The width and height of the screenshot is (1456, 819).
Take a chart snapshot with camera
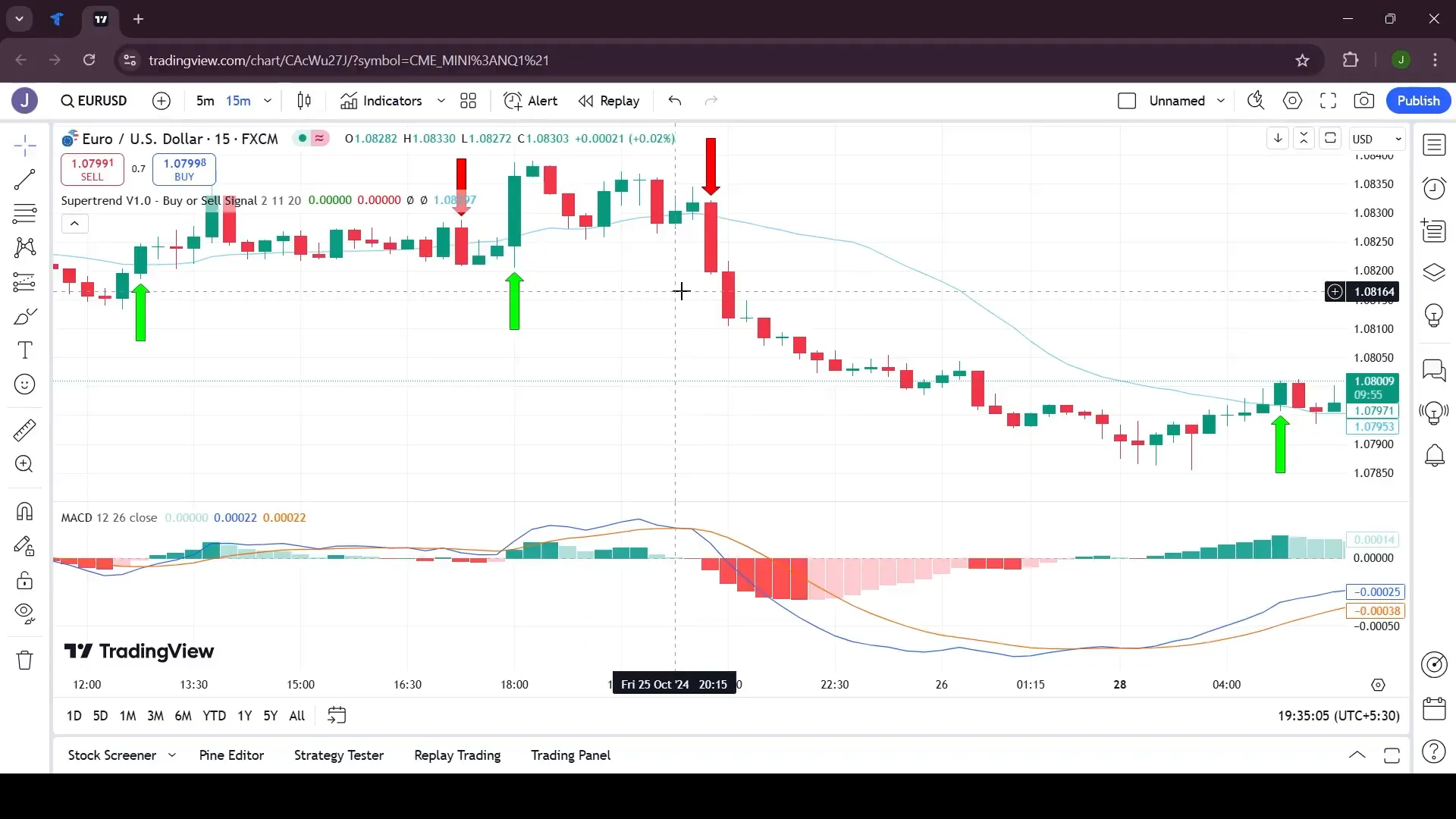point(1364,101)
